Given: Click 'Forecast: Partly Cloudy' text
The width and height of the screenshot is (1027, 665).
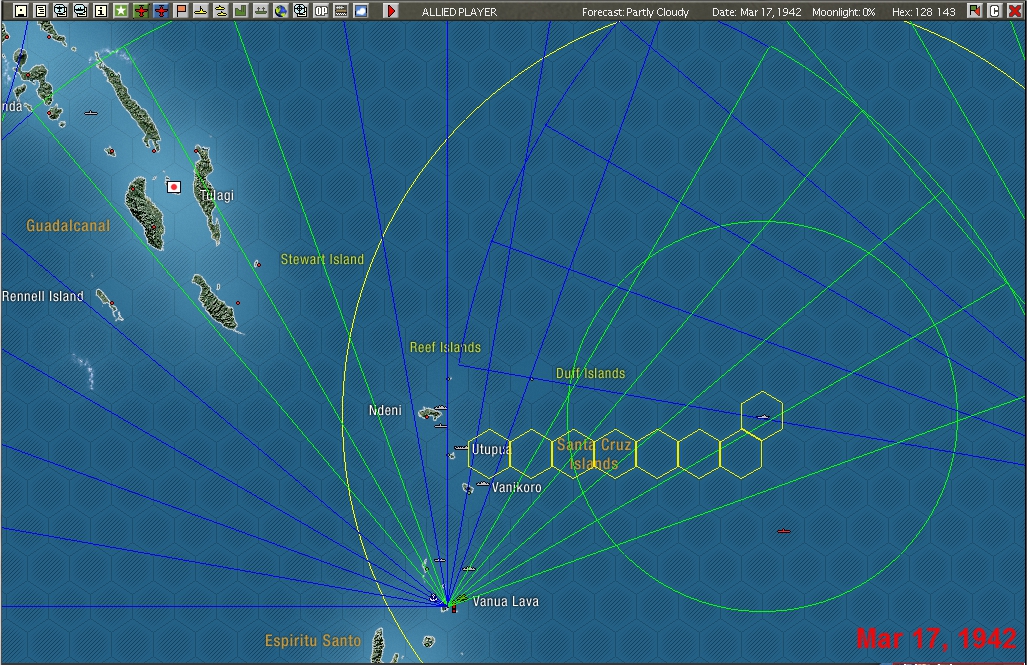Looking at the screenshot, I should point(635,12).
